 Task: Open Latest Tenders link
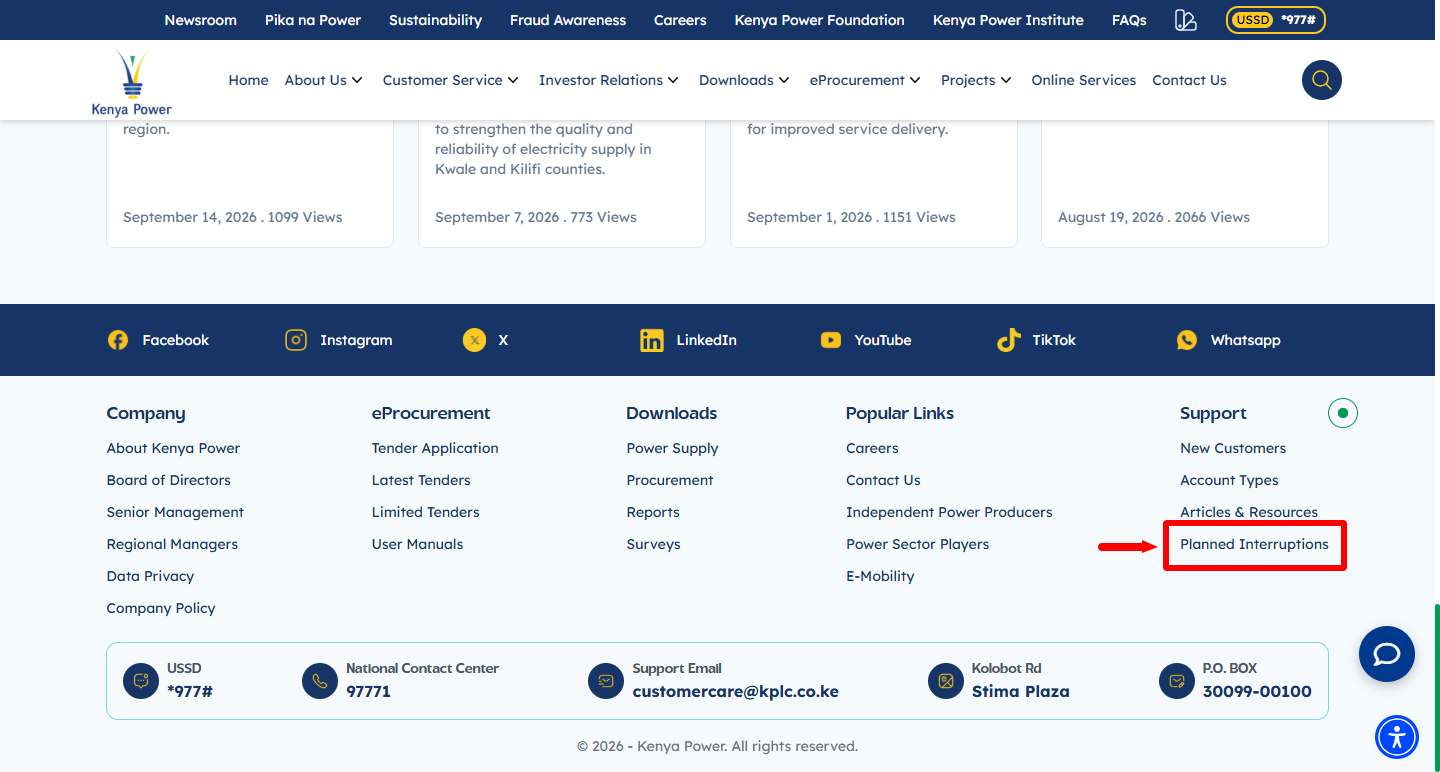(421, 480)
